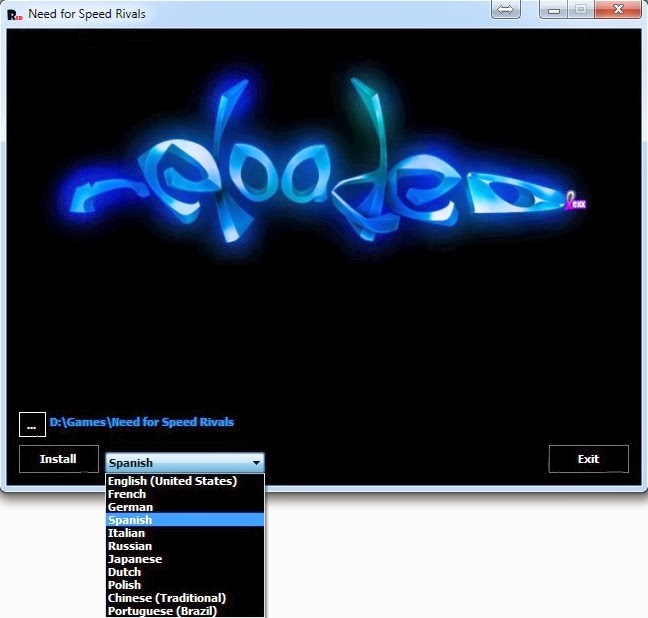
Task: Click the install path D:\Games\Need for Speed Rivals
Action: pos(142,422)
